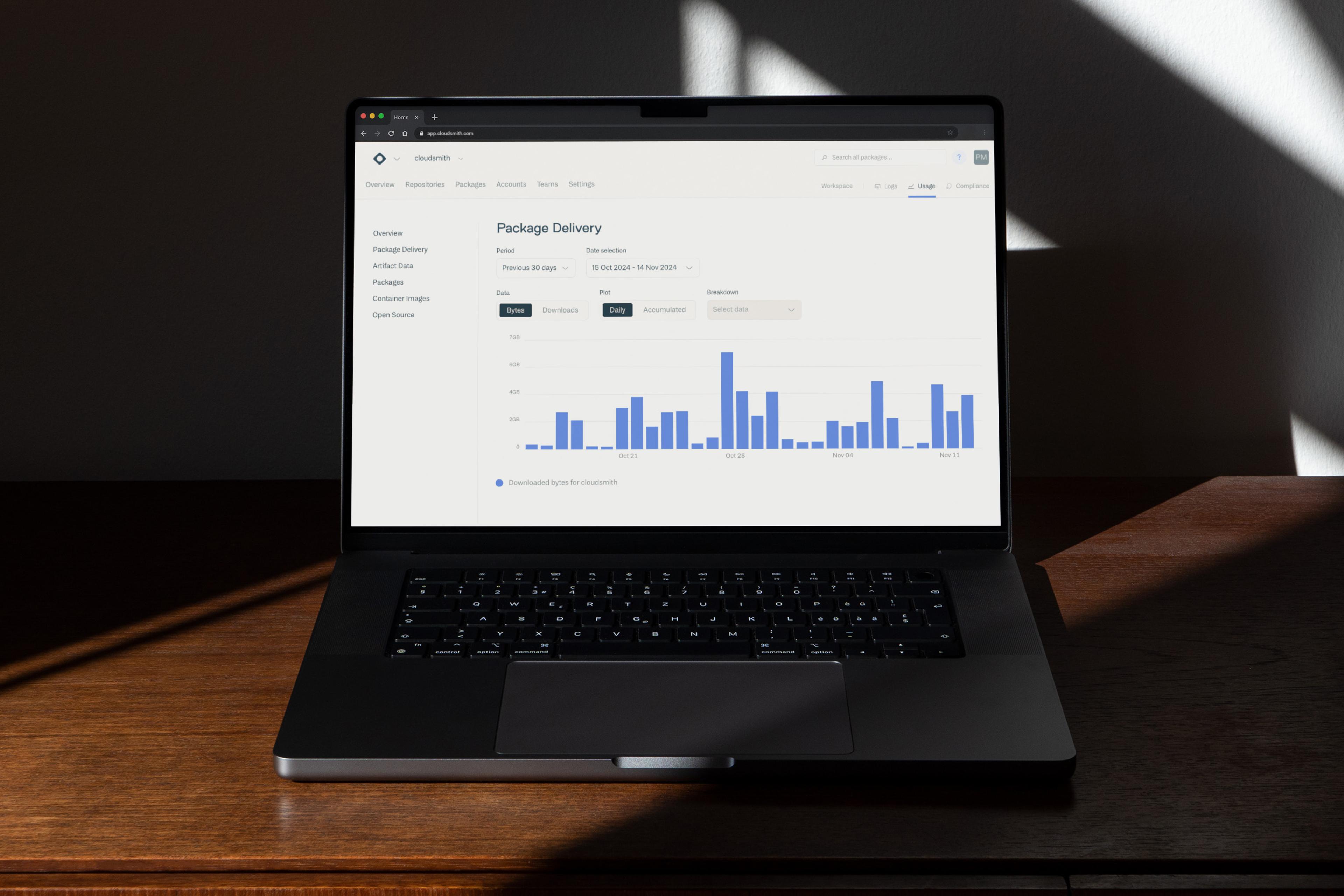Click the Compliance tab top right
Viewport: 1344px width, 896px height.
coord(968,185)
